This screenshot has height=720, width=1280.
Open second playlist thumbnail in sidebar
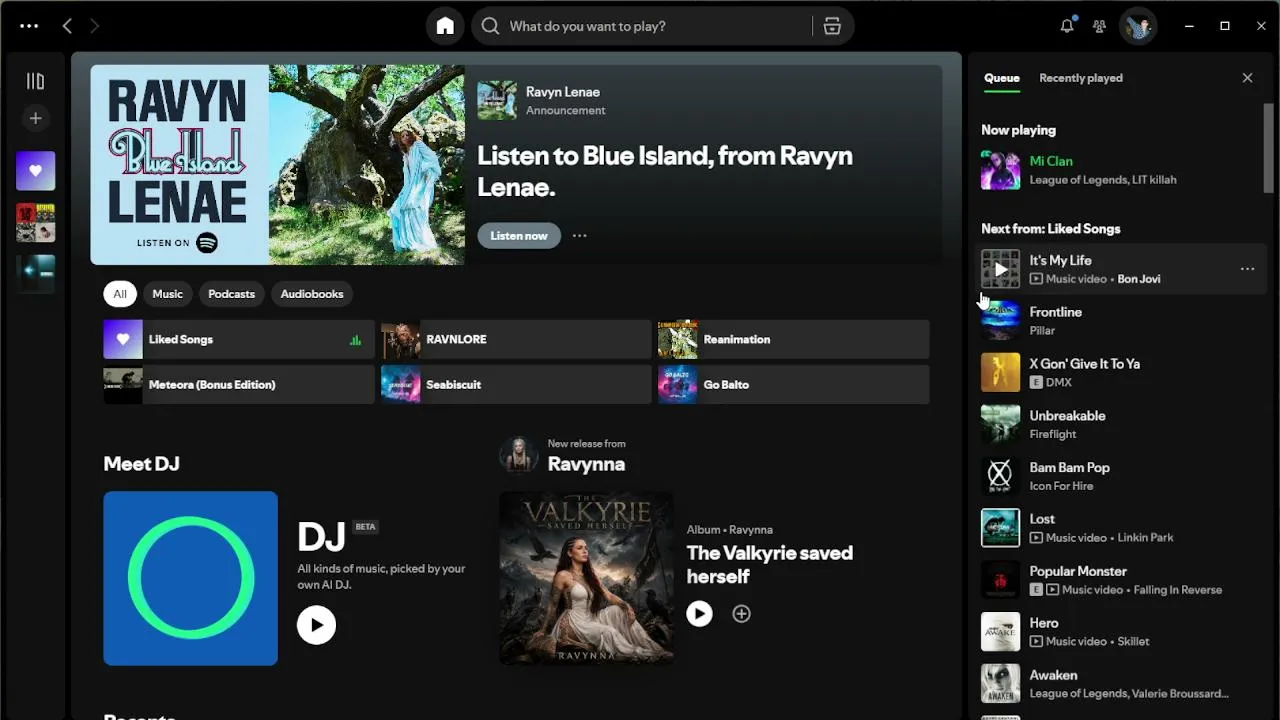pyautogui.click(x=35, y=223)
